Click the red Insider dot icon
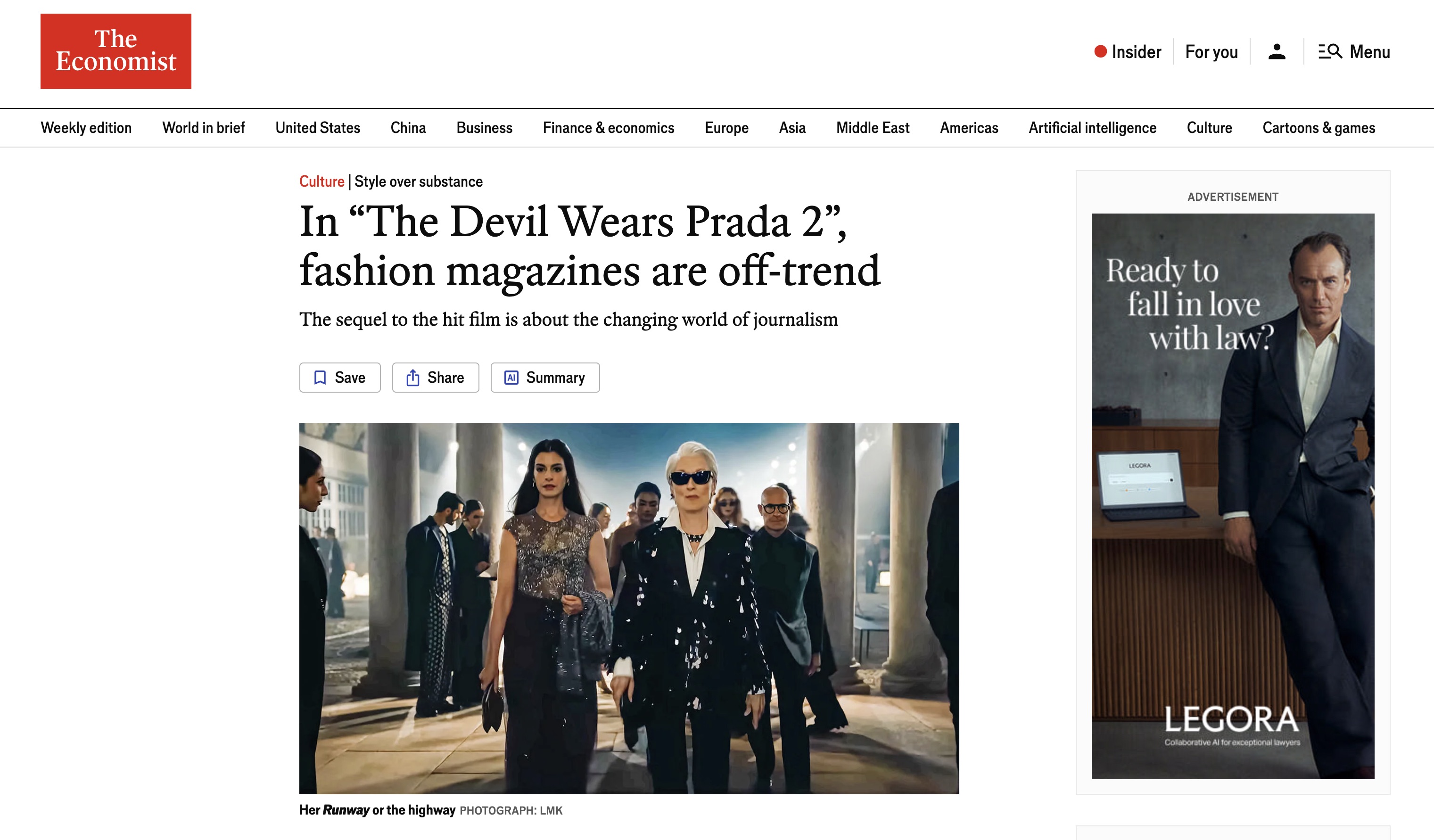The image size is (1434, 840). [1101, 52]
